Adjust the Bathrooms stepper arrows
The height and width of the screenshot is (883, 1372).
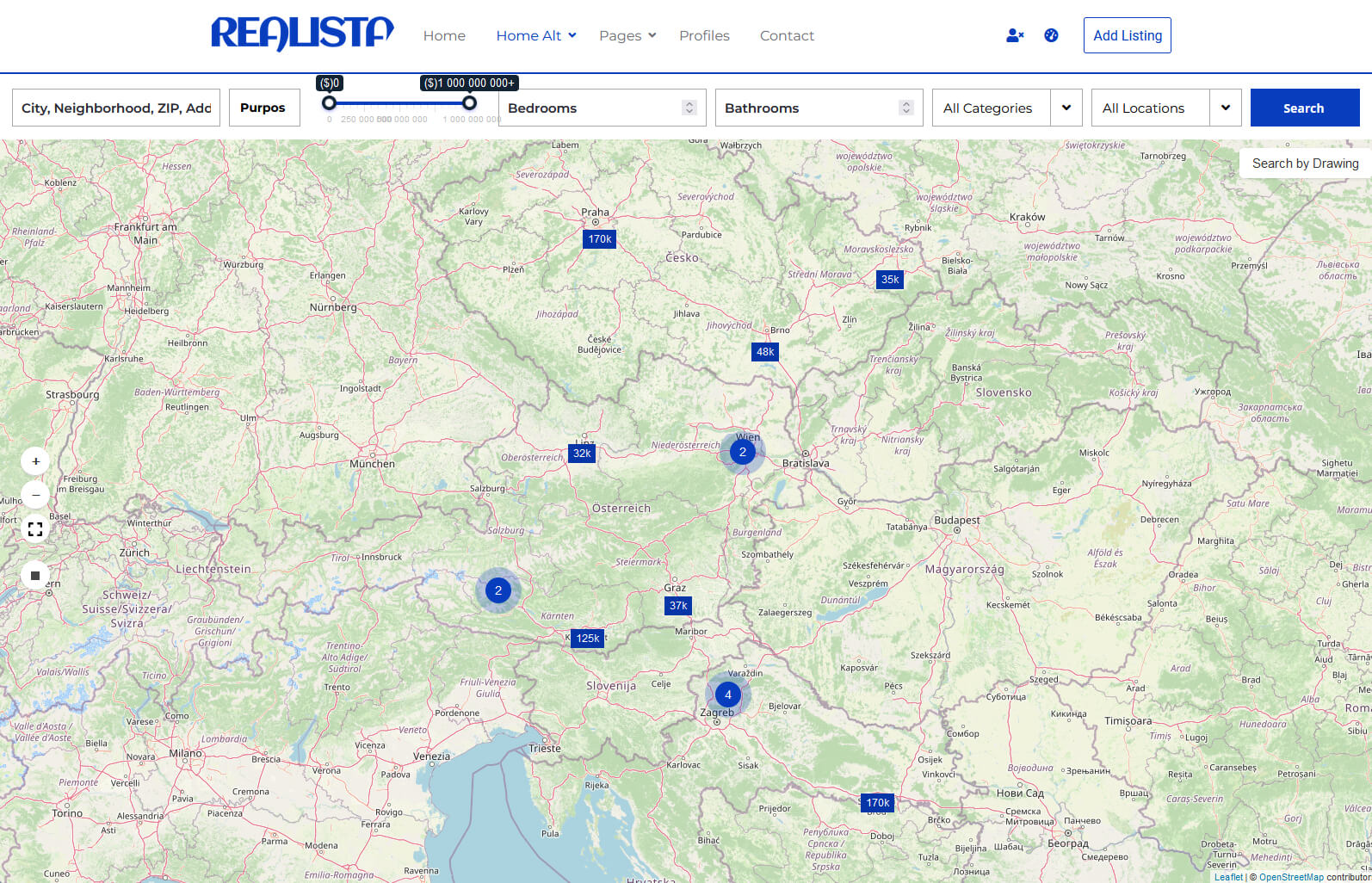click(905, 108)
